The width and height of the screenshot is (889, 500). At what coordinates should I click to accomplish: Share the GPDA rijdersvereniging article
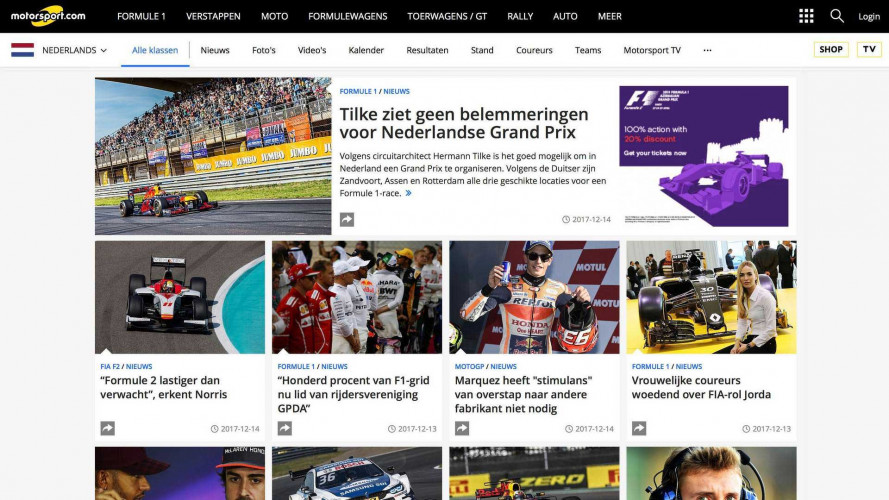[x=285, y=429]
